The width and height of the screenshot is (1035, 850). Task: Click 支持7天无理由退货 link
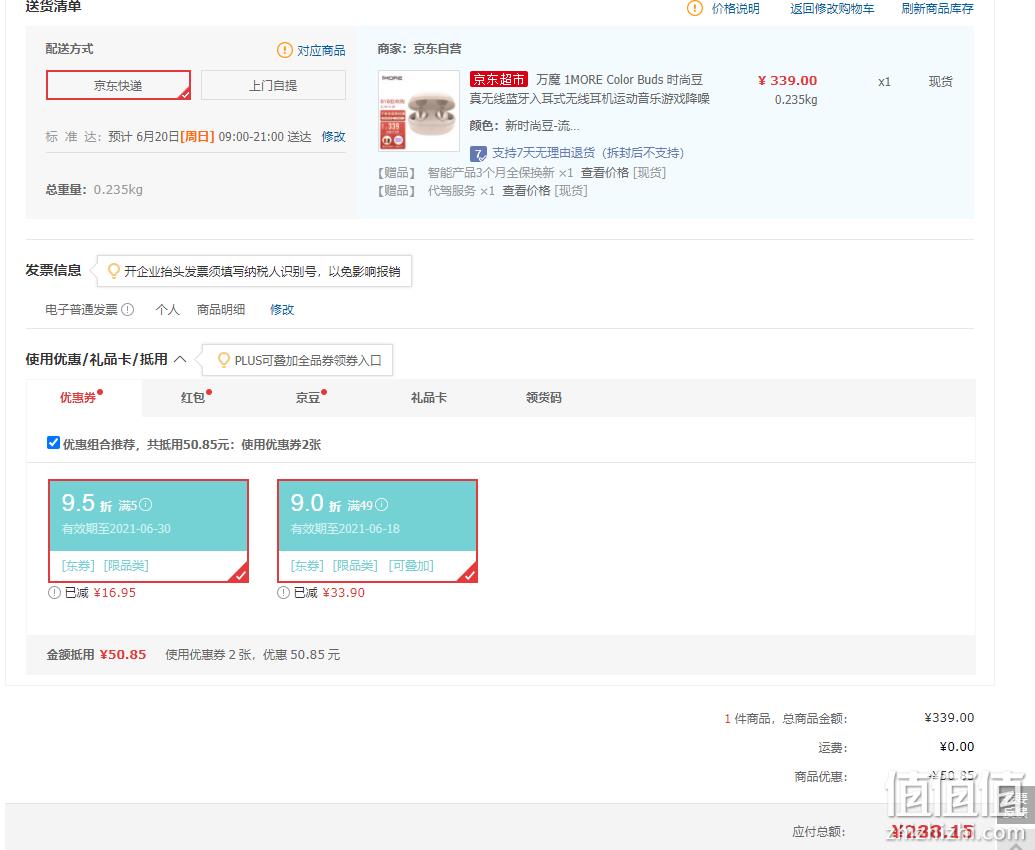[x=588, y=153]
